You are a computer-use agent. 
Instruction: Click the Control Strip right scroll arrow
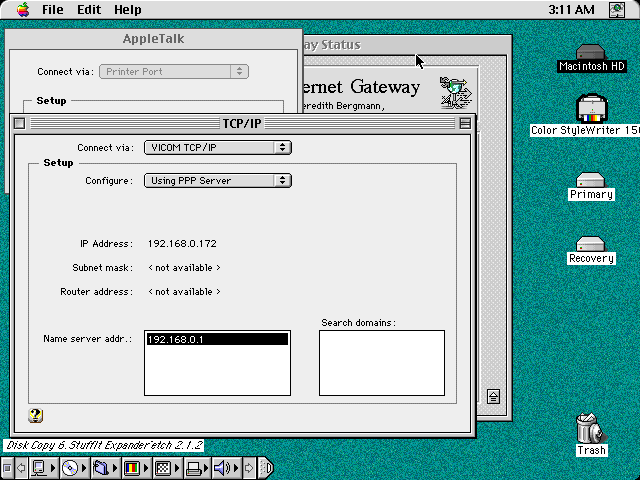pos(249,468)
